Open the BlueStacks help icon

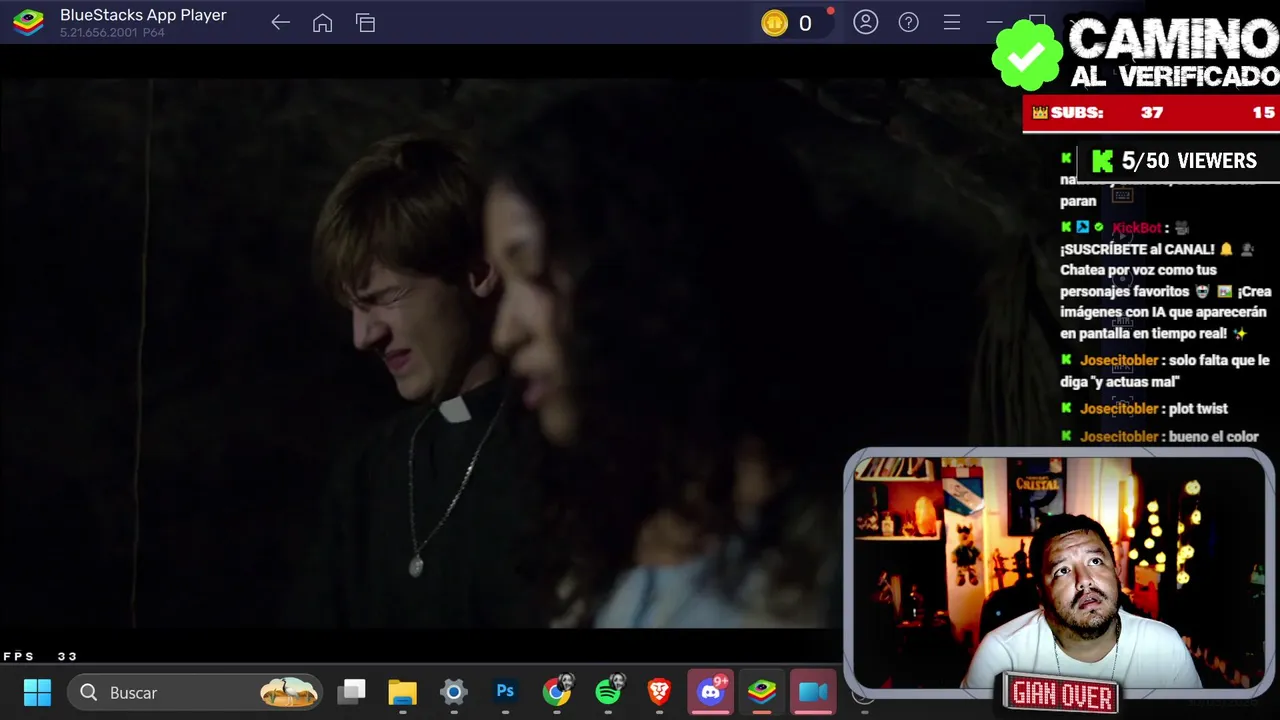(908, 22)
